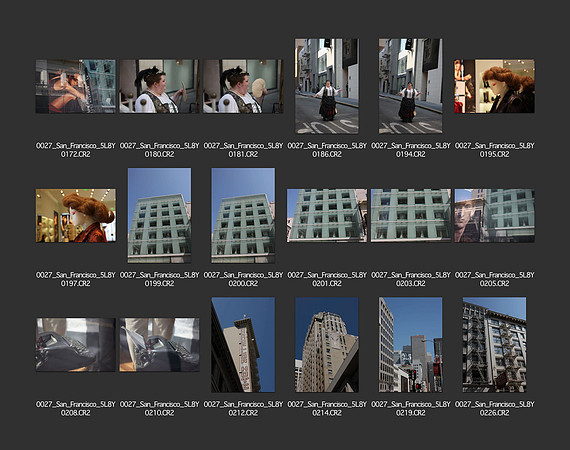Click filename label ending 0200.CR2
This screenshot has height=450, width=570.
click(243, 279)
